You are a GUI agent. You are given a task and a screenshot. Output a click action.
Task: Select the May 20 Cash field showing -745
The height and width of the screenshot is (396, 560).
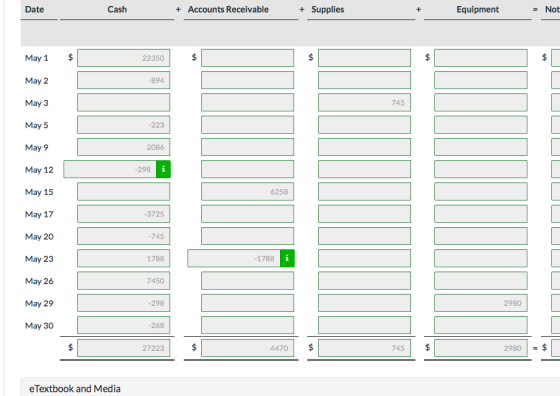click(124, 236)
